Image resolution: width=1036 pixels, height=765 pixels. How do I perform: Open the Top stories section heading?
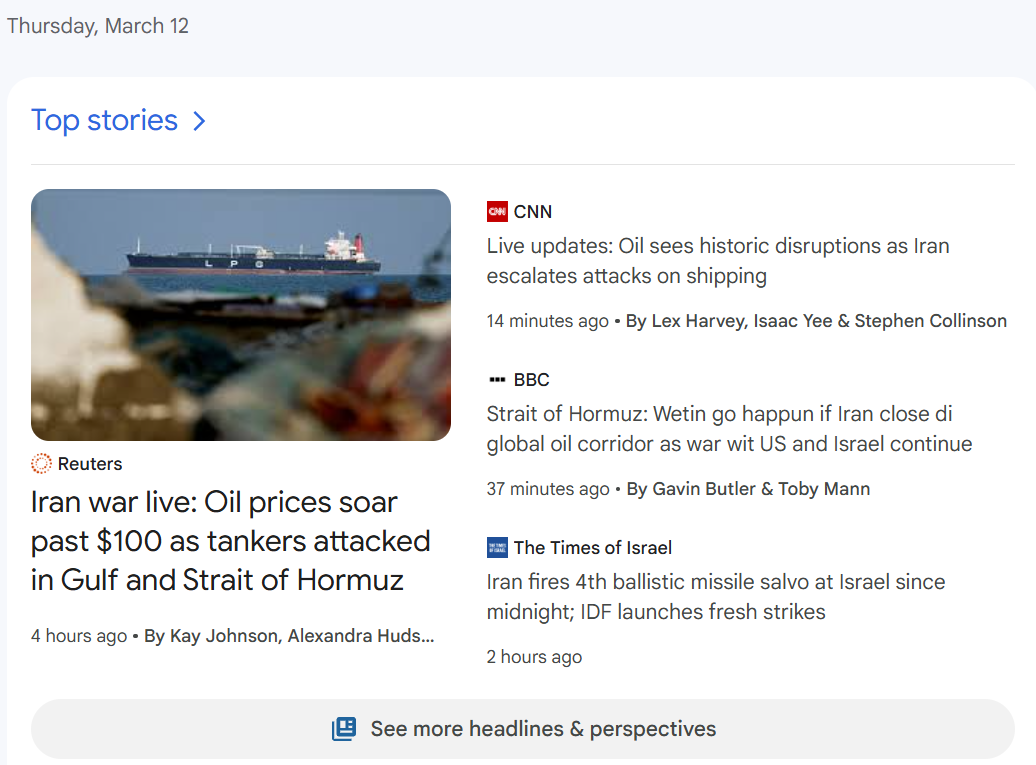click(x=104, y=121)
